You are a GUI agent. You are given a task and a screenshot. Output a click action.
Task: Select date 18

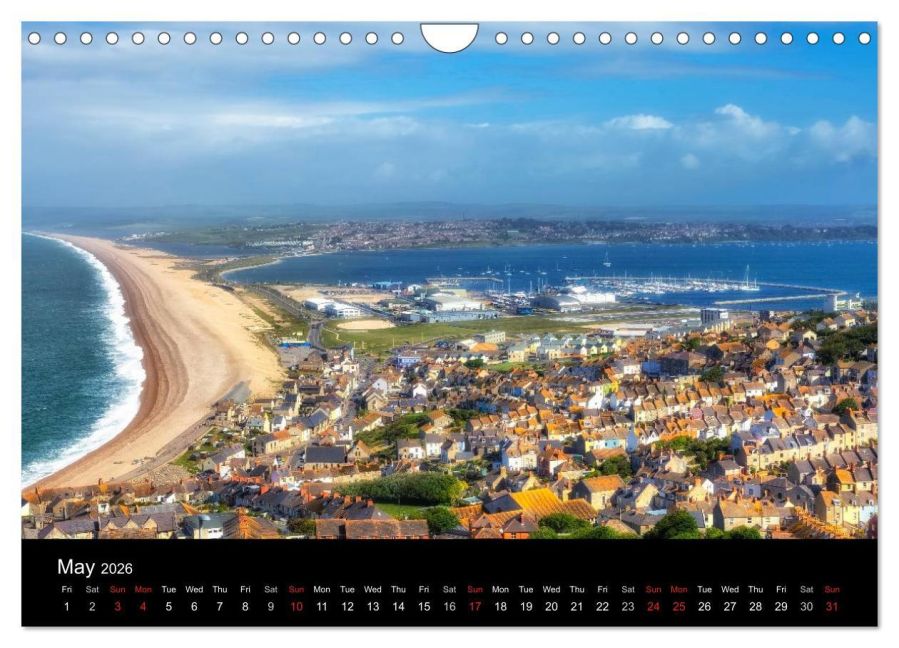click(x=501, y=607)
